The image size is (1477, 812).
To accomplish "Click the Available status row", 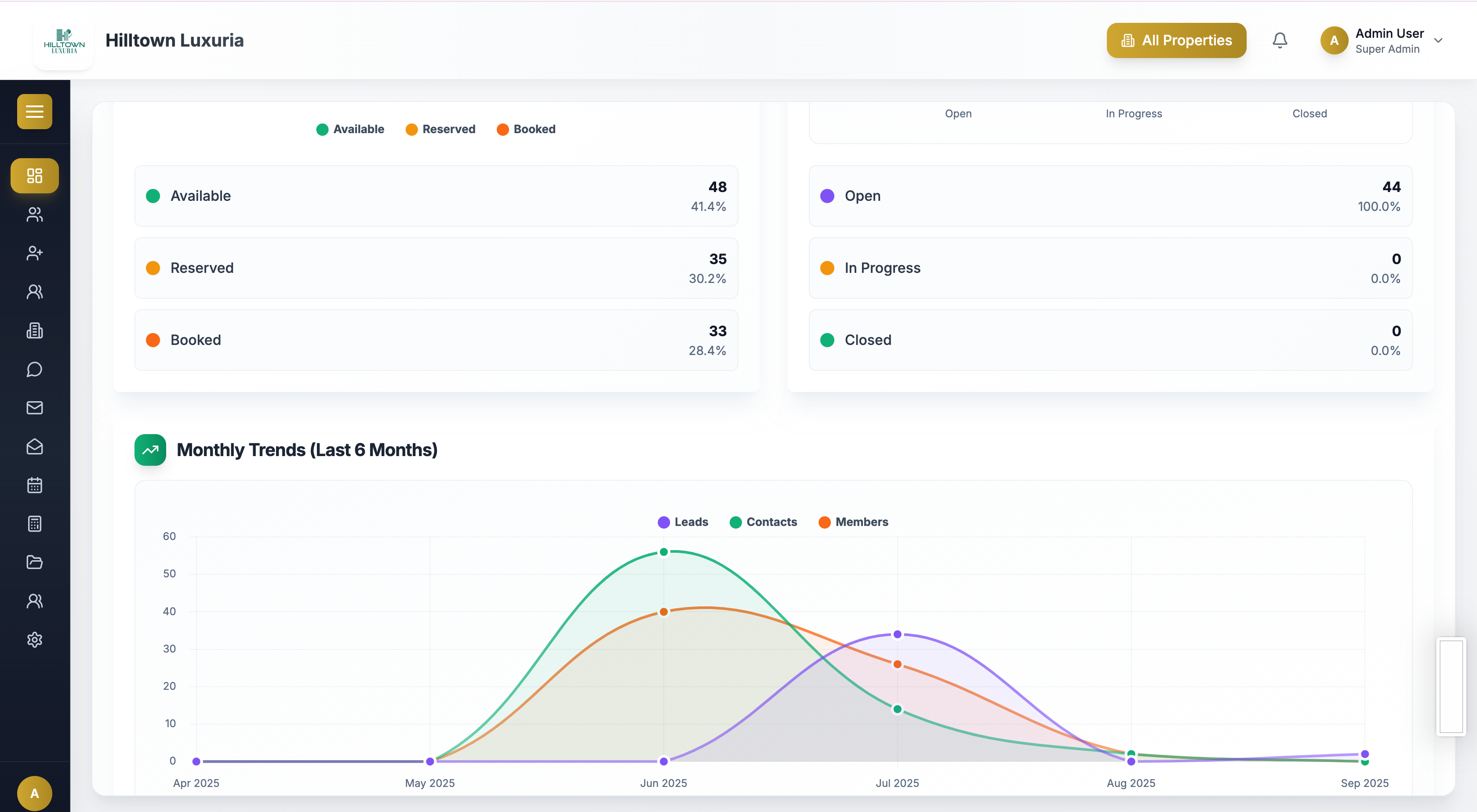I will [437, 196].
